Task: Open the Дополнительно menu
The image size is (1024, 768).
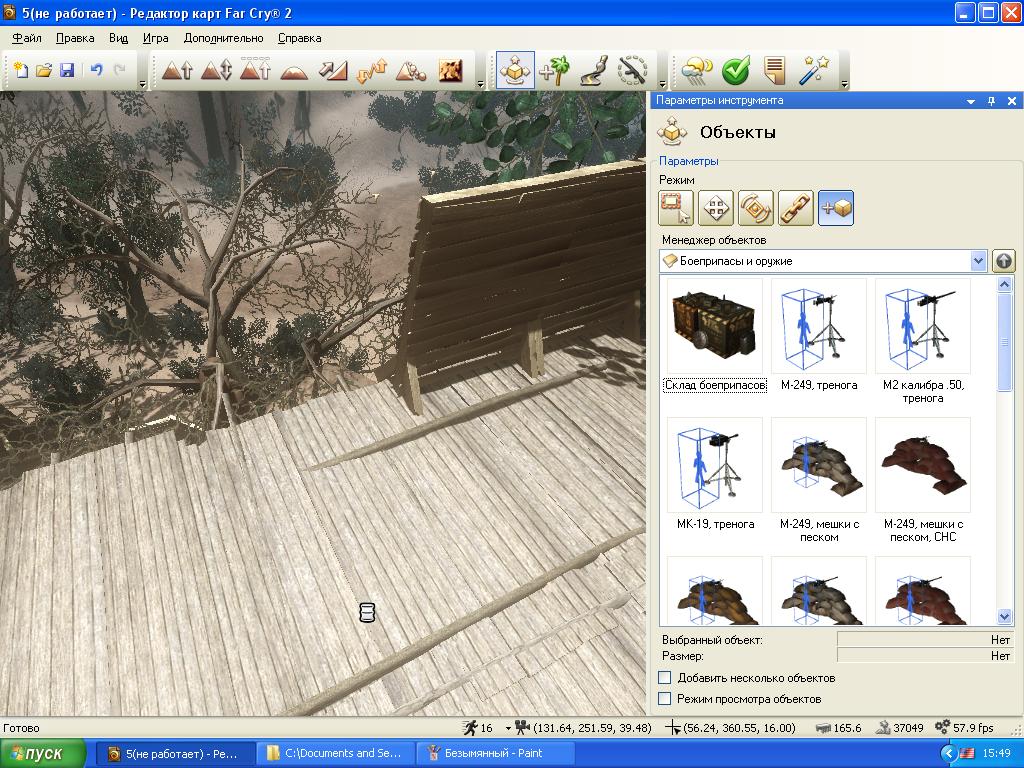Action: [x=223, y=38]
